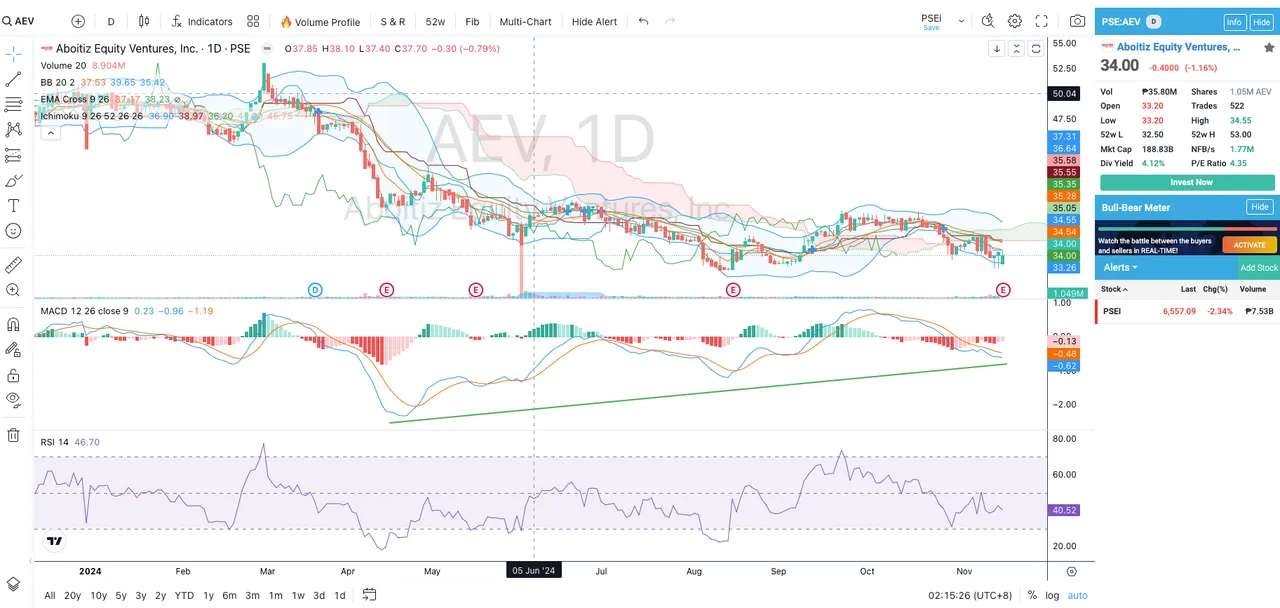Viewport: 1280px width, 608px height.
Task: Toggle the 52w high-low lines
Action: point(436,21)
